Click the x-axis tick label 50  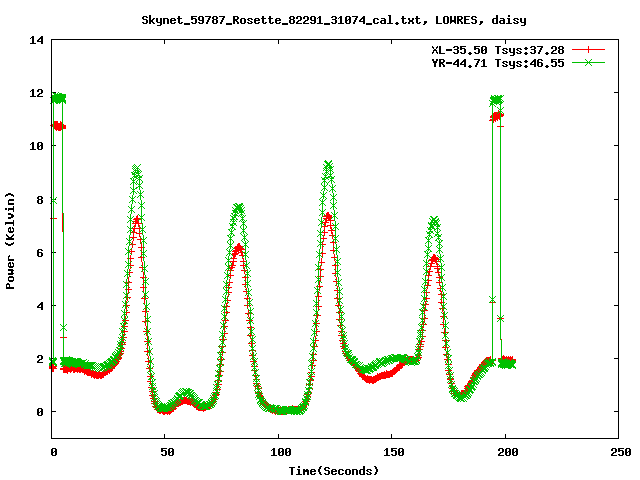167,452
